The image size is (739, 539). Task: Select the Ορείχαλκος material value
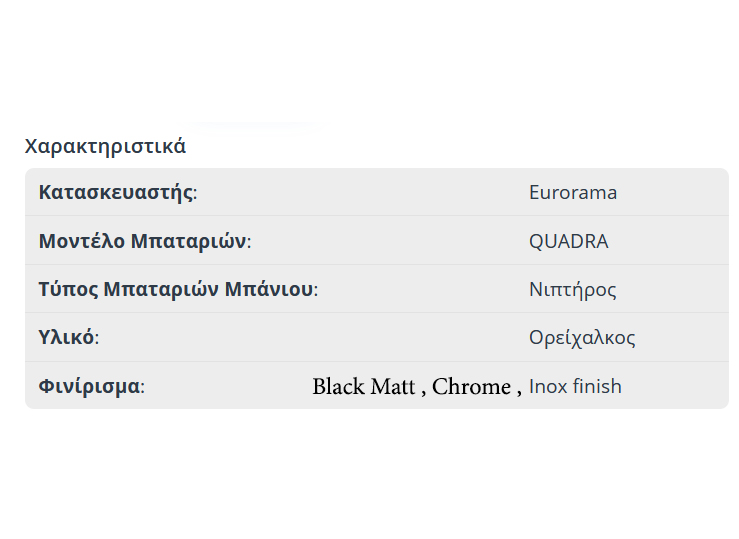582,338
